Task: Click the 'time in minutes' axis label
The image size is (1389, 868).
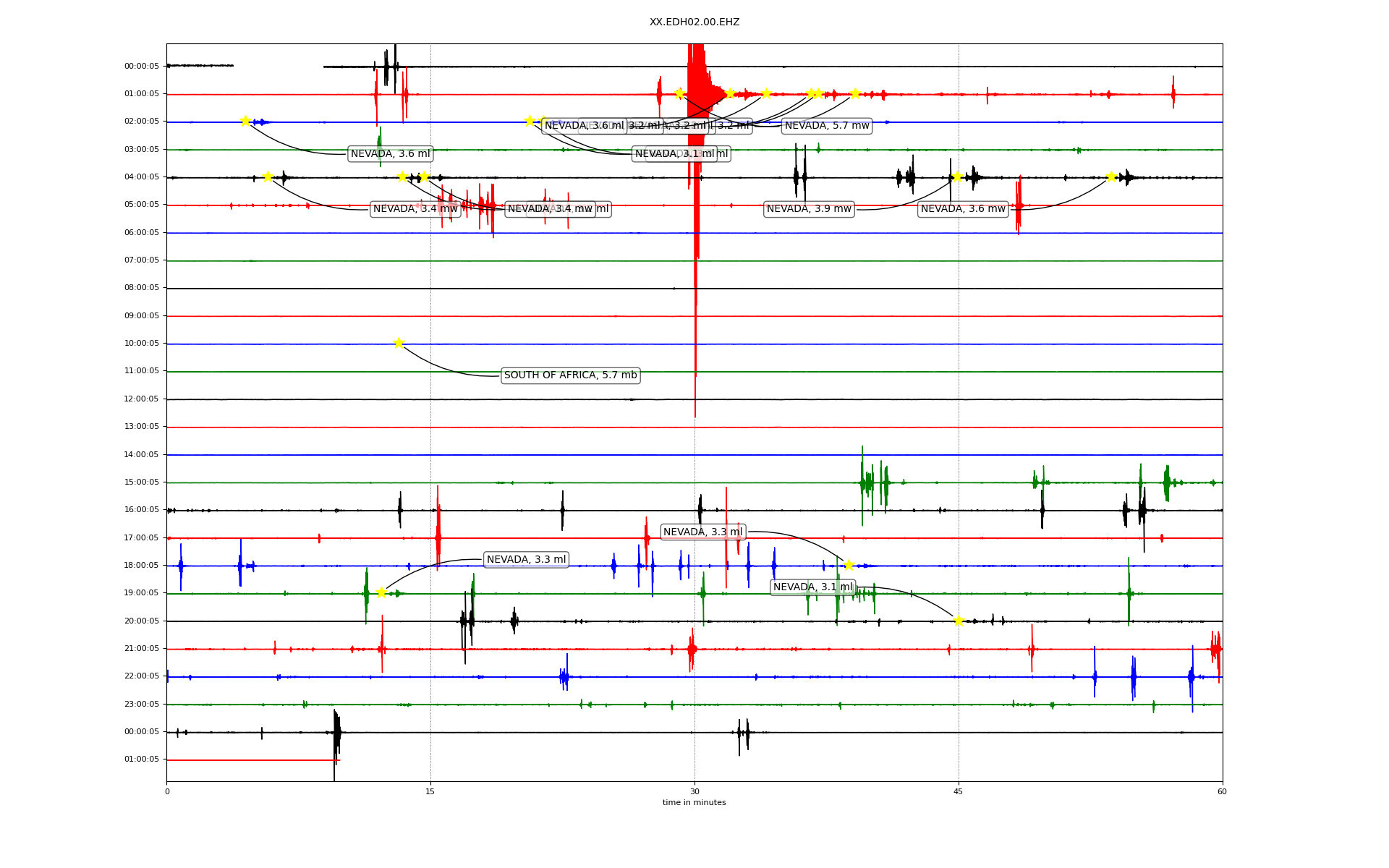Action: point(694,802)
